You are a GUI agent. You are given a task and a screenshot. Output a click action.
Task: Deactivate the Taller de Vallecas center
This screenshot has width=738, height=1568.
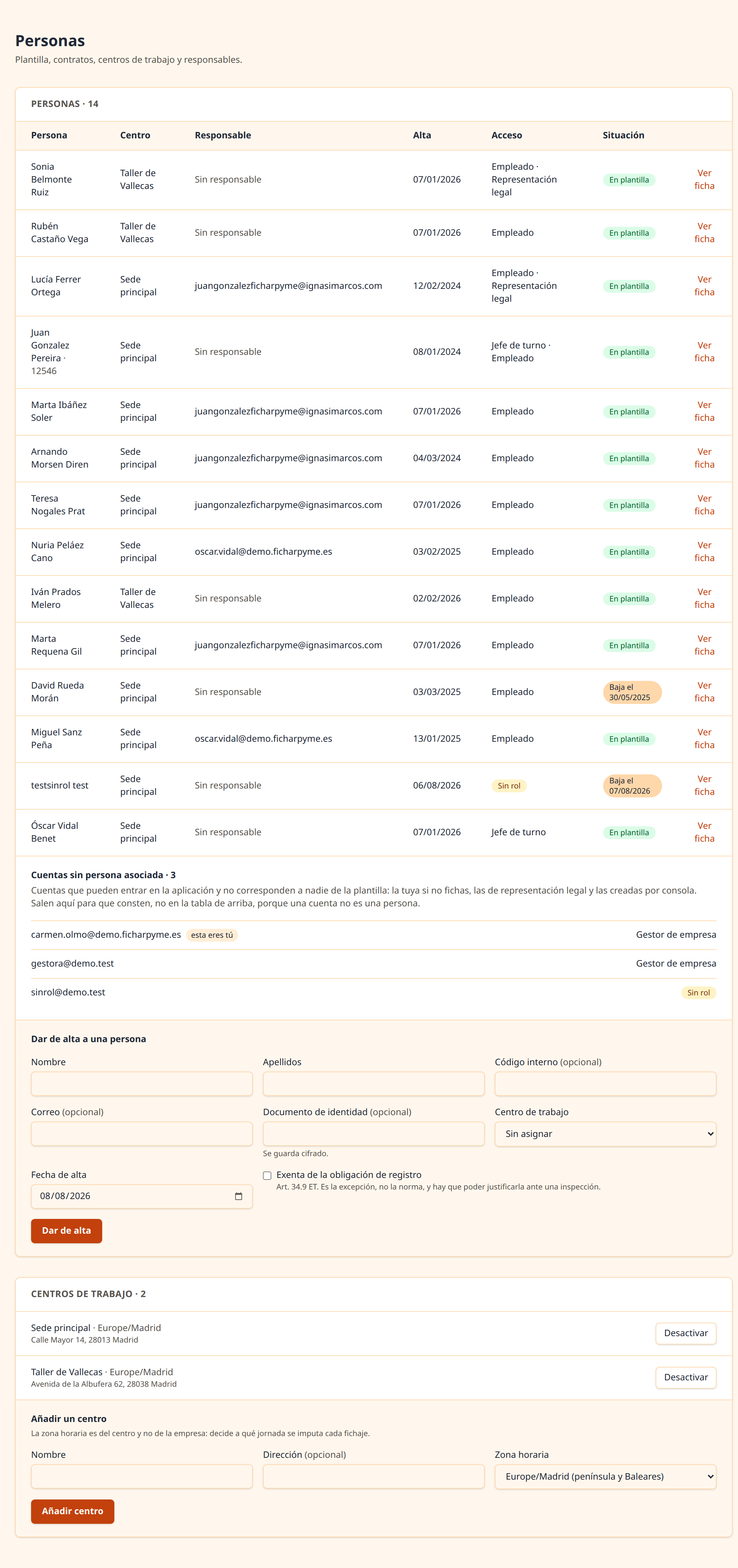coord(686,1377)
